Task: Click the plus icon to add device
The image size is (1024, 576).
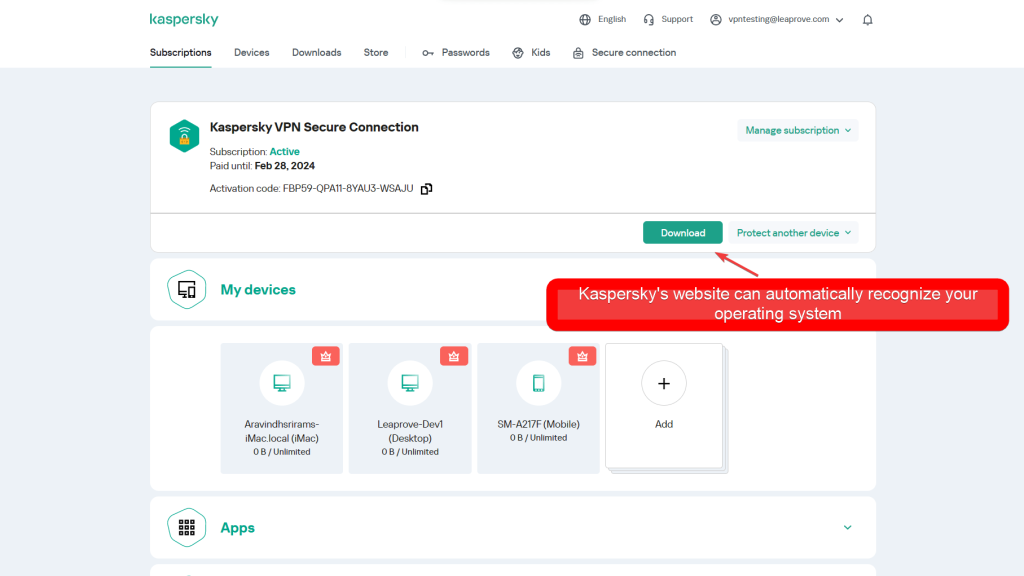Action: click(664, 383)
